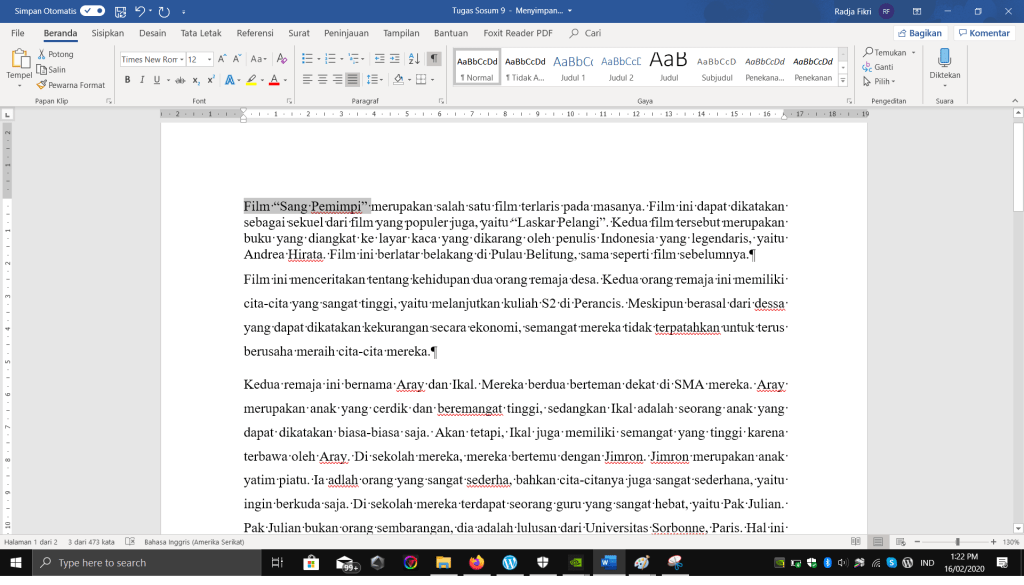This screenshot has height=585, width=1024.
Task: Click the Komentar button
Action: (984, 33)
